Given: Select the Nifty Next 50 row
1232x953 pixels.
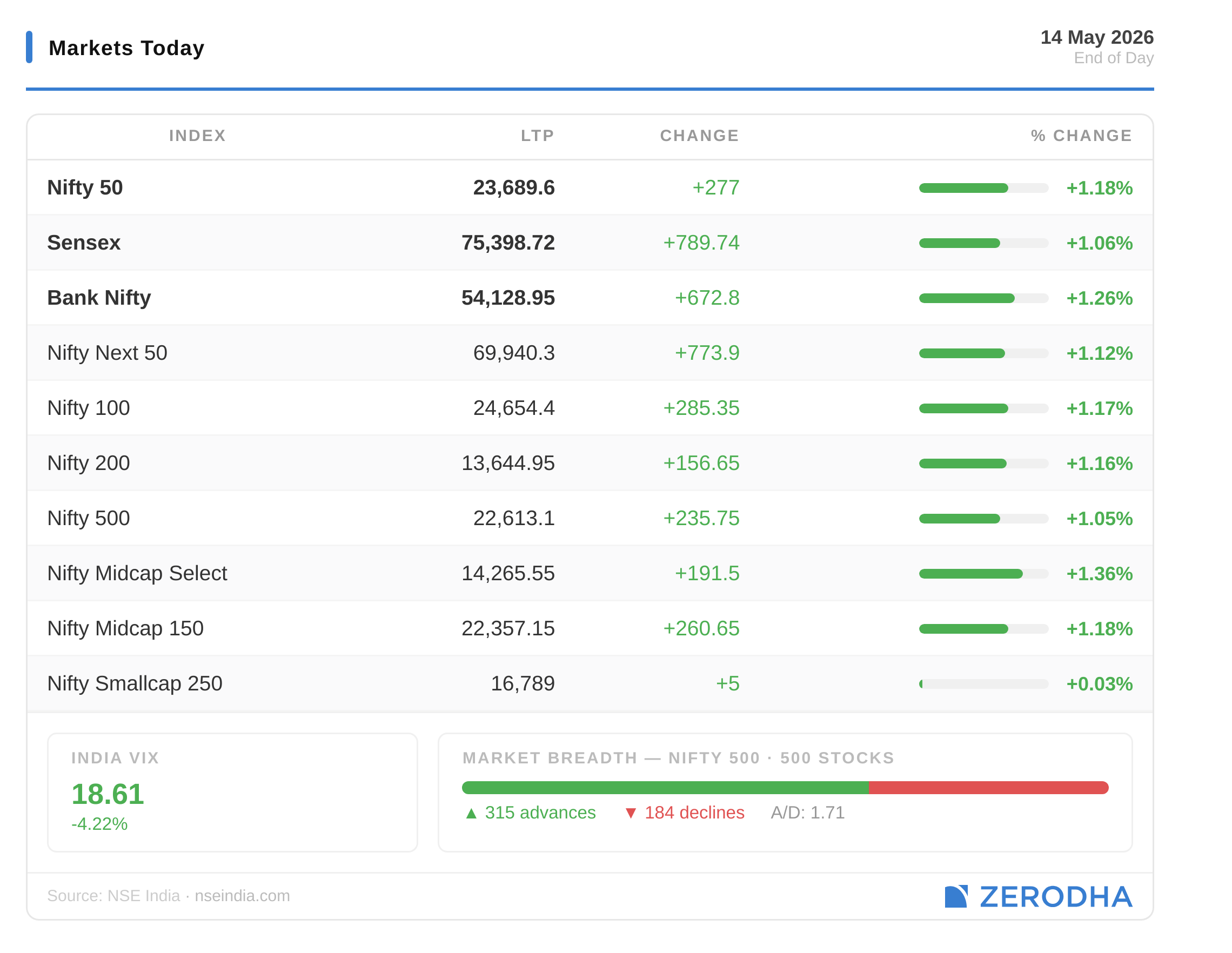Looking at the screenshot, I should point(590,353).
